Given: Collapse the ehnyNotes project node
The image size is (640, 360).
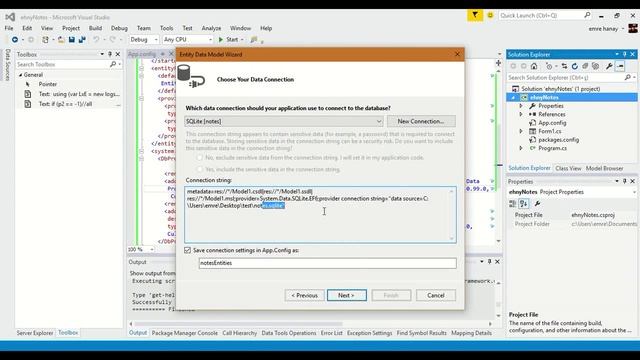Looking at the screenshot, I should click(513, 98).
